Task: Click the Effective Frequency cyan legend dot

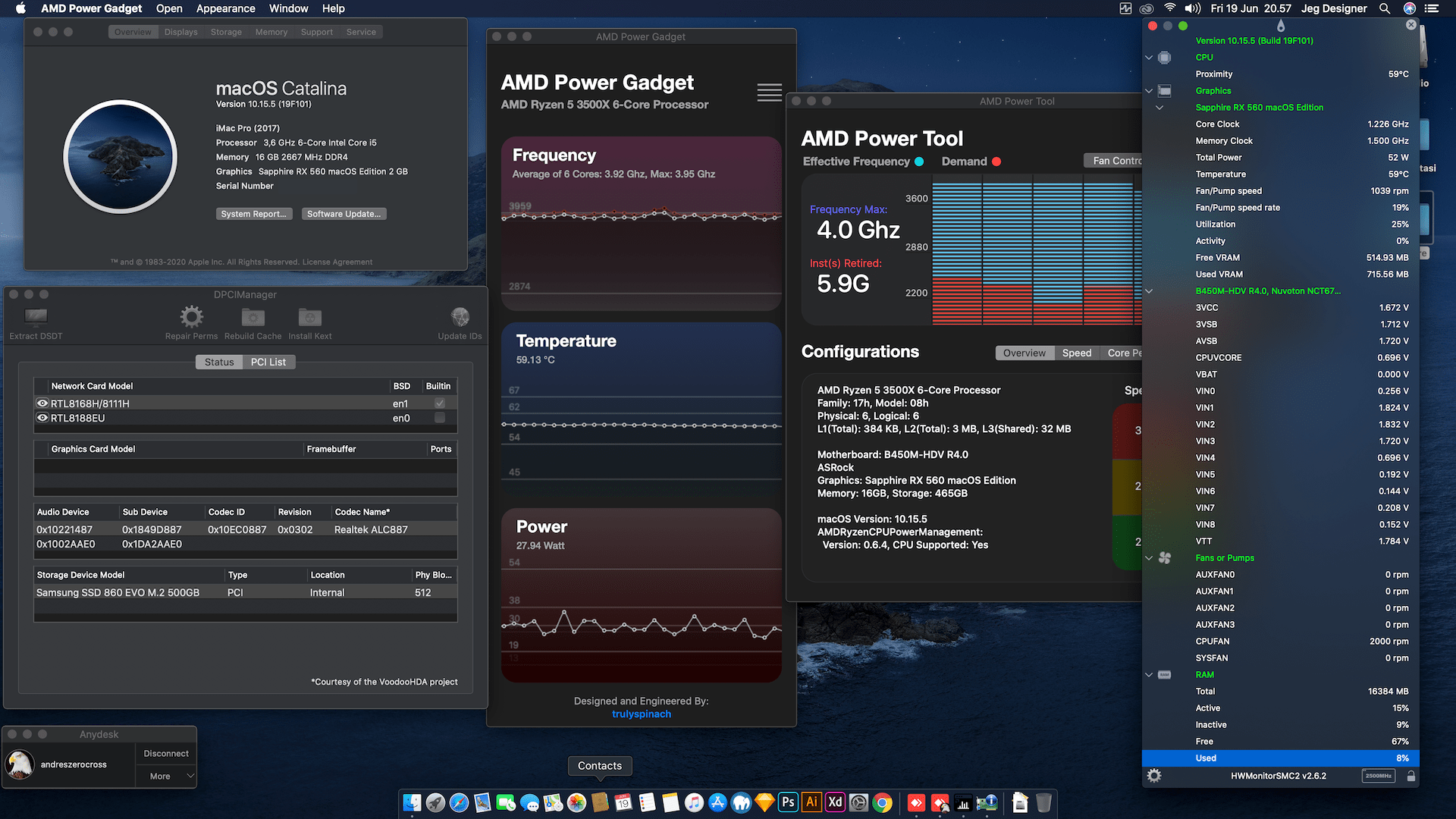Action: [919, 162]
